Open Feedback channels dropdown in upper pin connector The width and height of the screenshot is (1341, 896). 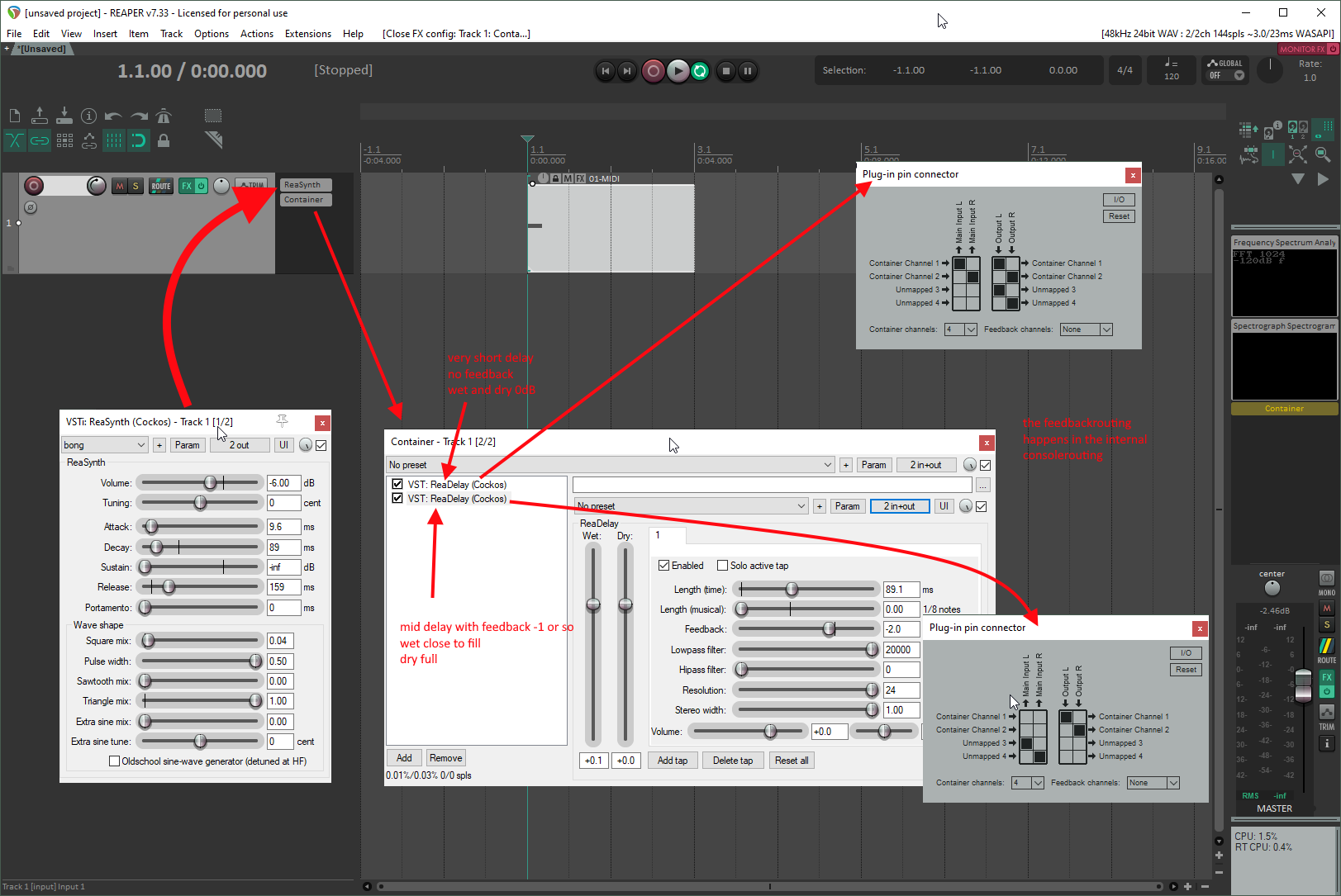pos(1087,329)
